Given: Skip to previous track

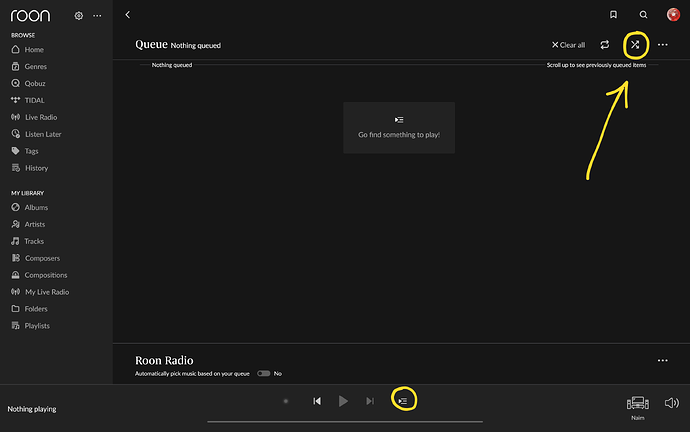Looking at the screenshot, I should 317,401.
